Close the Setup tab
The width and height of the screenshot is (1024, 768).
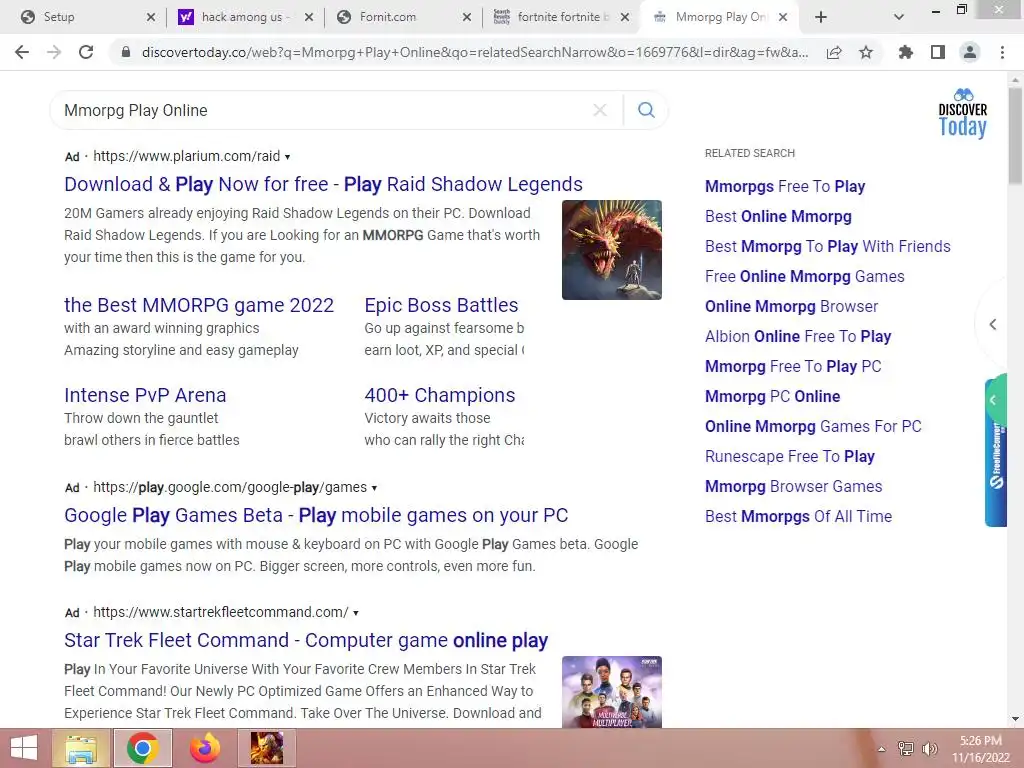coord(151,17)
